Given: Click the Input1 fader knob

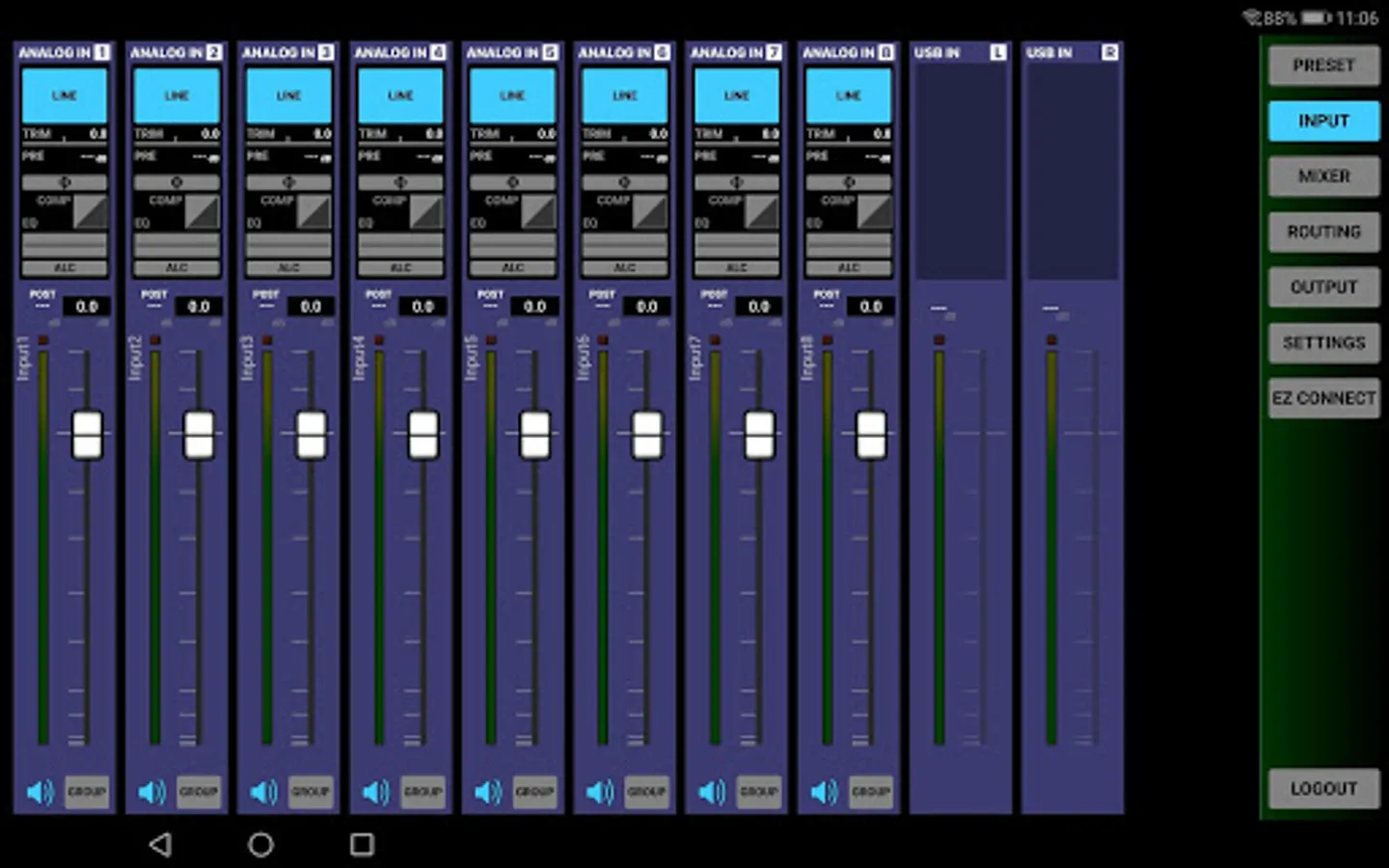Looking at the screenshot, I should coord(87,434).
